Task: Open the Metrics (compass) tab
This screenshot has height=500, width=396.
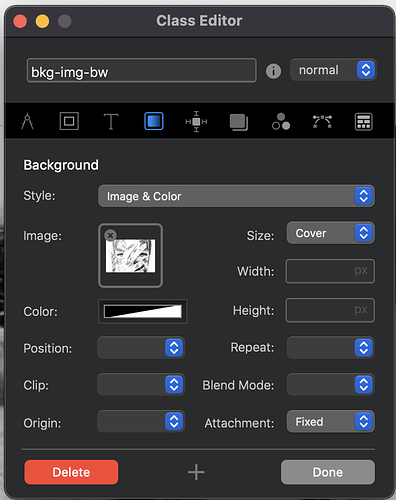Action: 27,121
